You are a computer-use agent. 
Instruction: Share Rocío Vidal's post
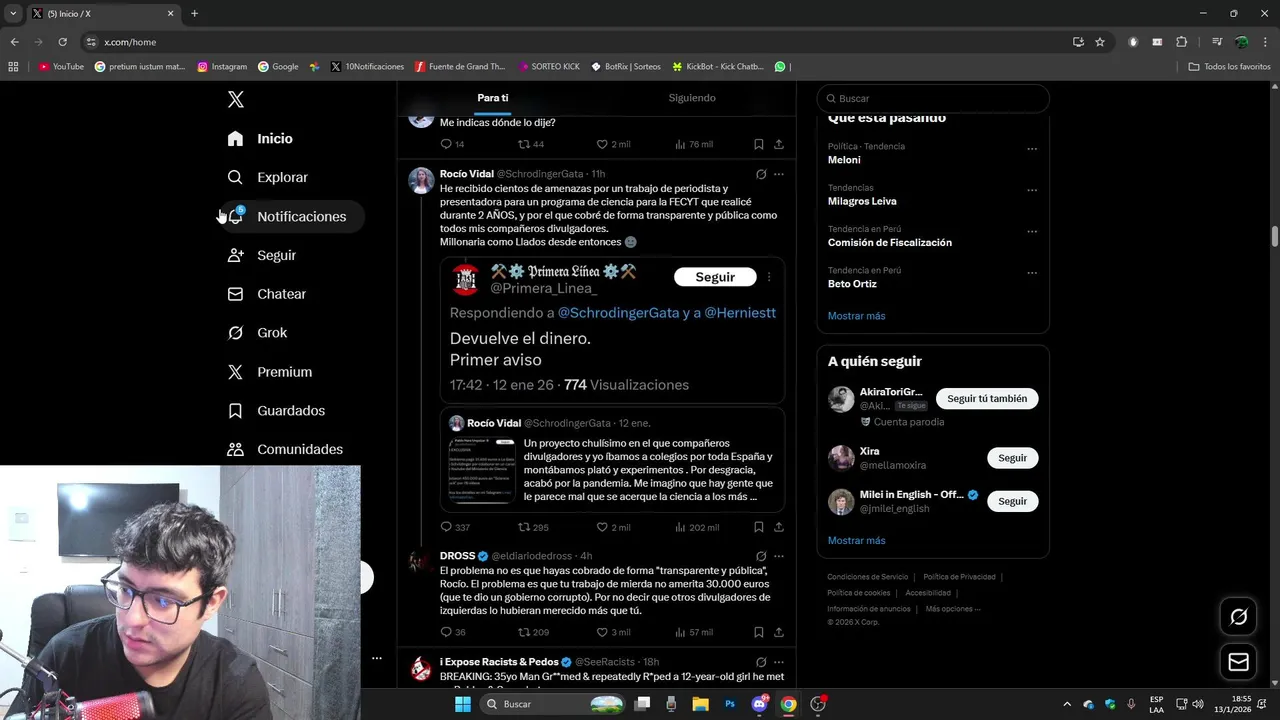click(778, 527)
